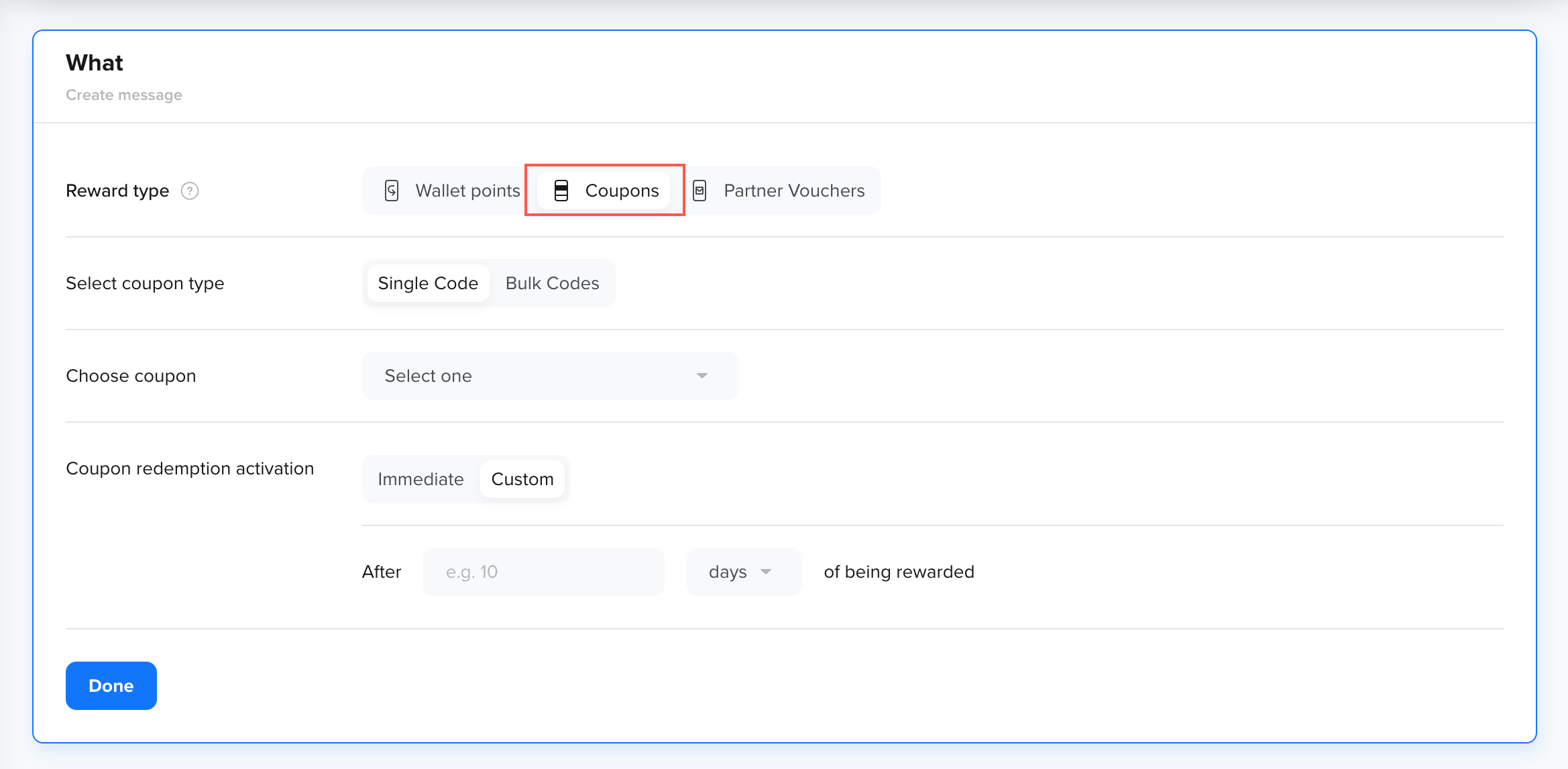Click the Partner Vouchers icon
The height and width of the screenshot is (769, 1568).
[x=699, y=191]
